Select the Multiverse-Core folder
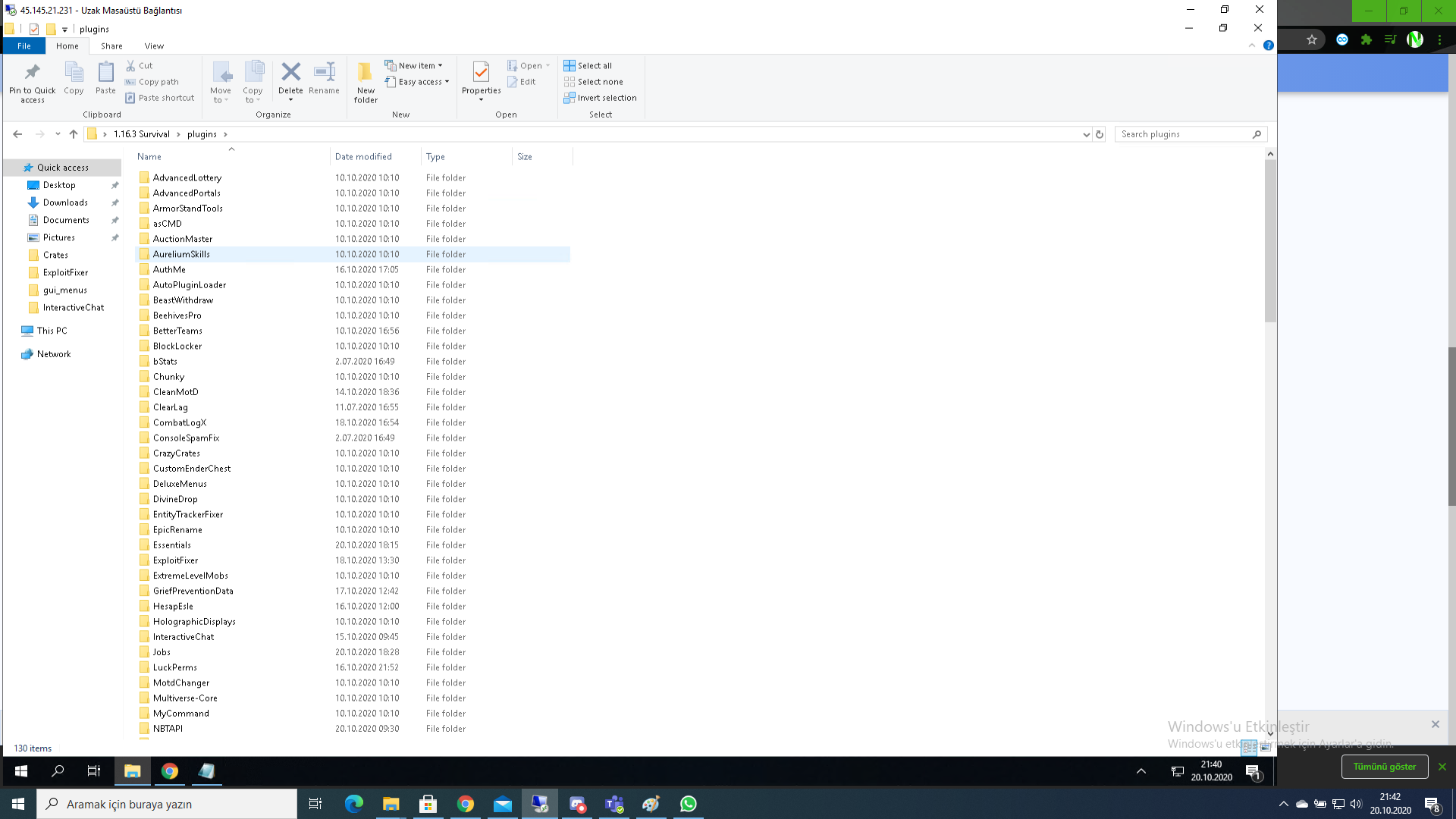 [x=353, y=698]
